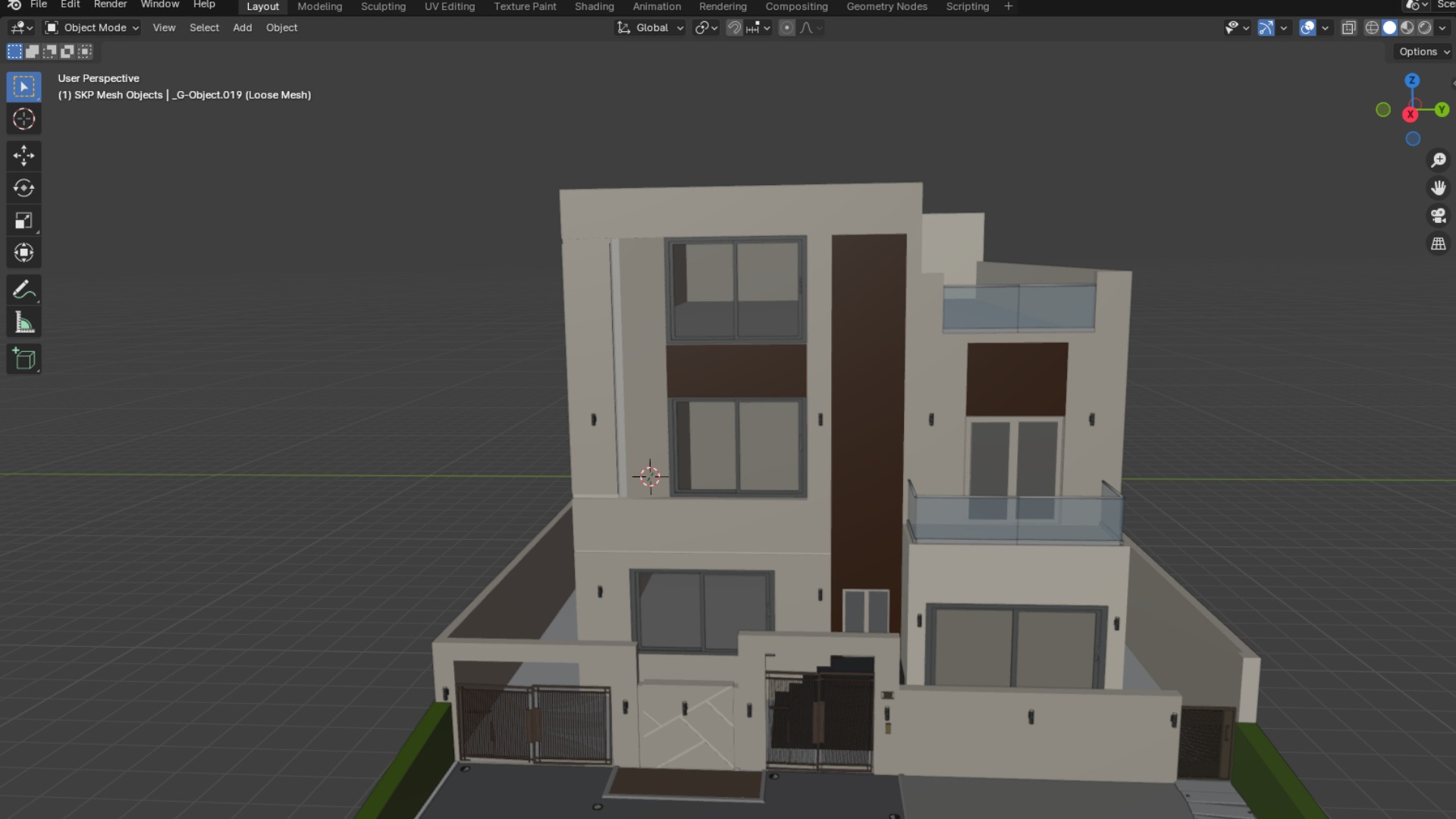Switch to Material Preview shading
Screen dimensions: 1456x819
[1407, 28]
